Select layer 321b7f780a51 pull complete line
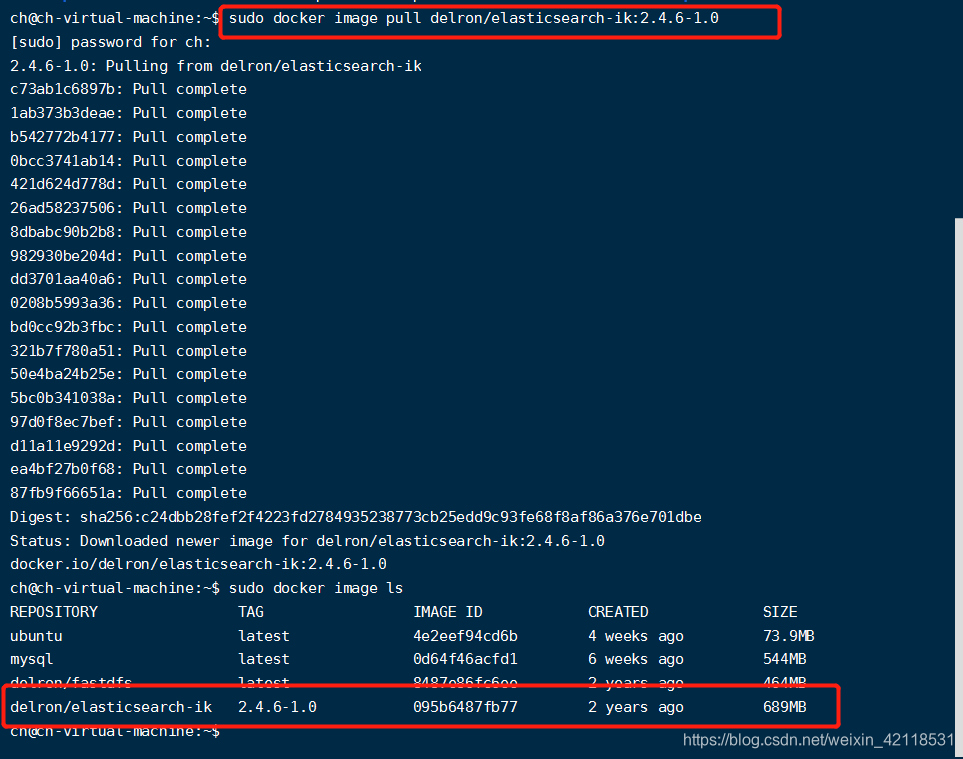 (128, 351)
